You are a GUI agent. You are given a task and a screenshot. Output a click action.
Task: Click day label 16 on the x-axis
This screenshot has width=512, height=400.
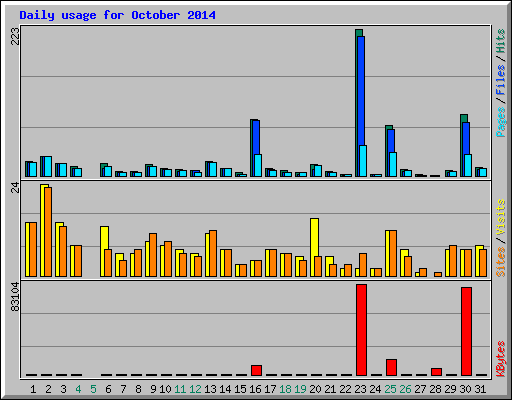coord(255,389)
